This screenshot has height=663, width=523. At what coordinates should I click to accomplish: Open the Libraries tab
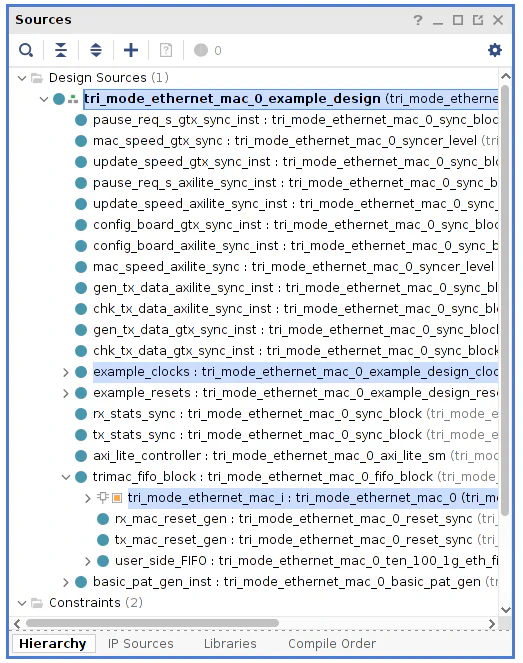230,643
